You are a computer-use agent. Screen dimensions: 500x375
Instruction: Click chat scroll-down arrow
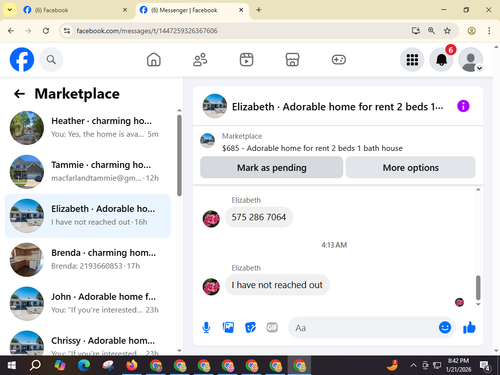(x=478, y=304)
